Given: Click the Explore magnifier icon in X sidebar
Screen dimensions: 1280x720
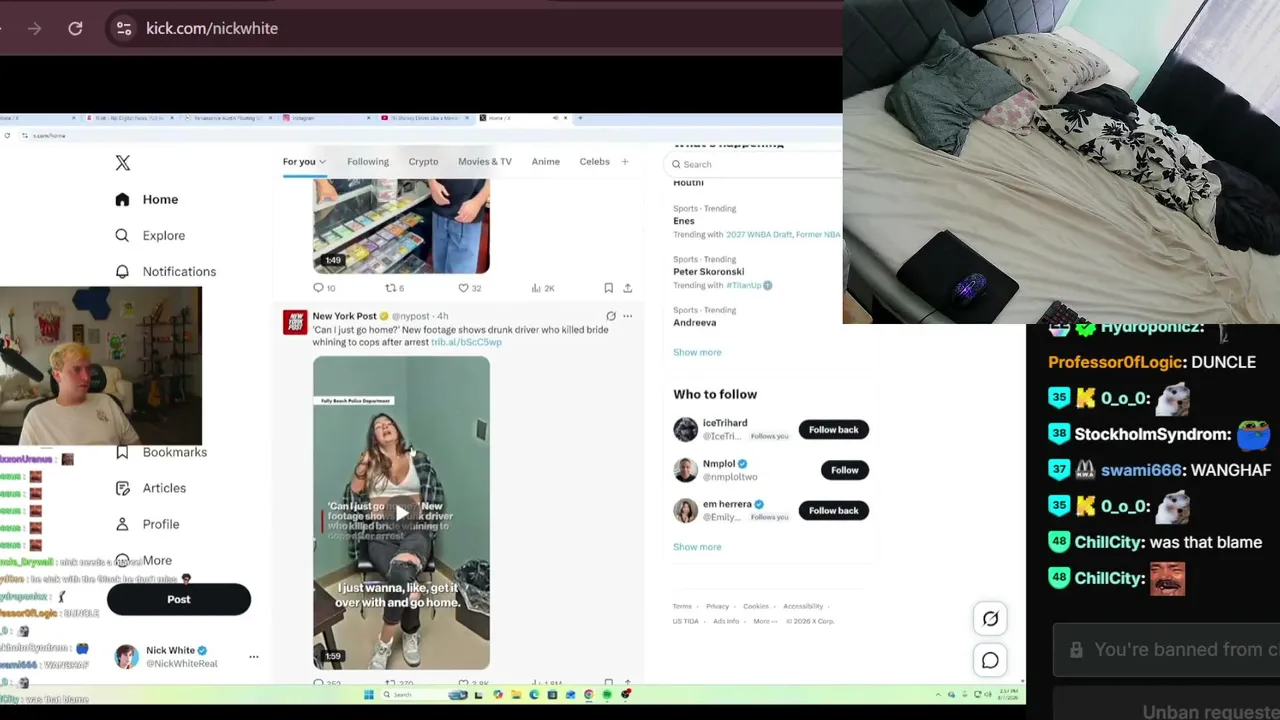Looking at the screenshot, I should point(122,235).
